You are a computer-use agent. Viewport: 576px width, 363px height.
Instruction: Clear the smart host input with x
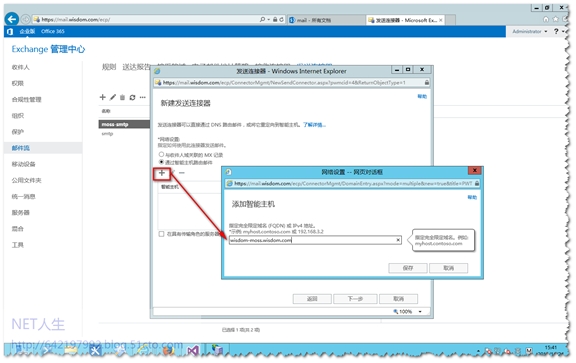398,240
